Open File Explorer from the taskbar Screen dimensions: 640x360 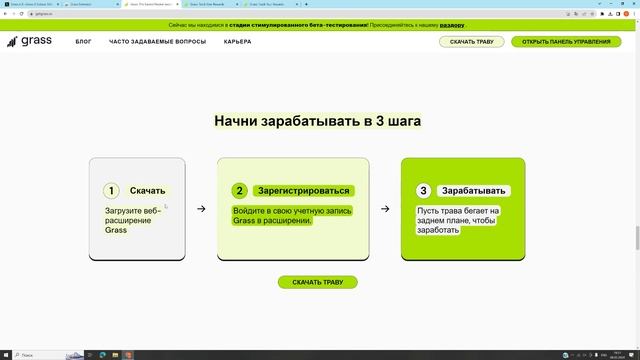[x=115, y=355]
